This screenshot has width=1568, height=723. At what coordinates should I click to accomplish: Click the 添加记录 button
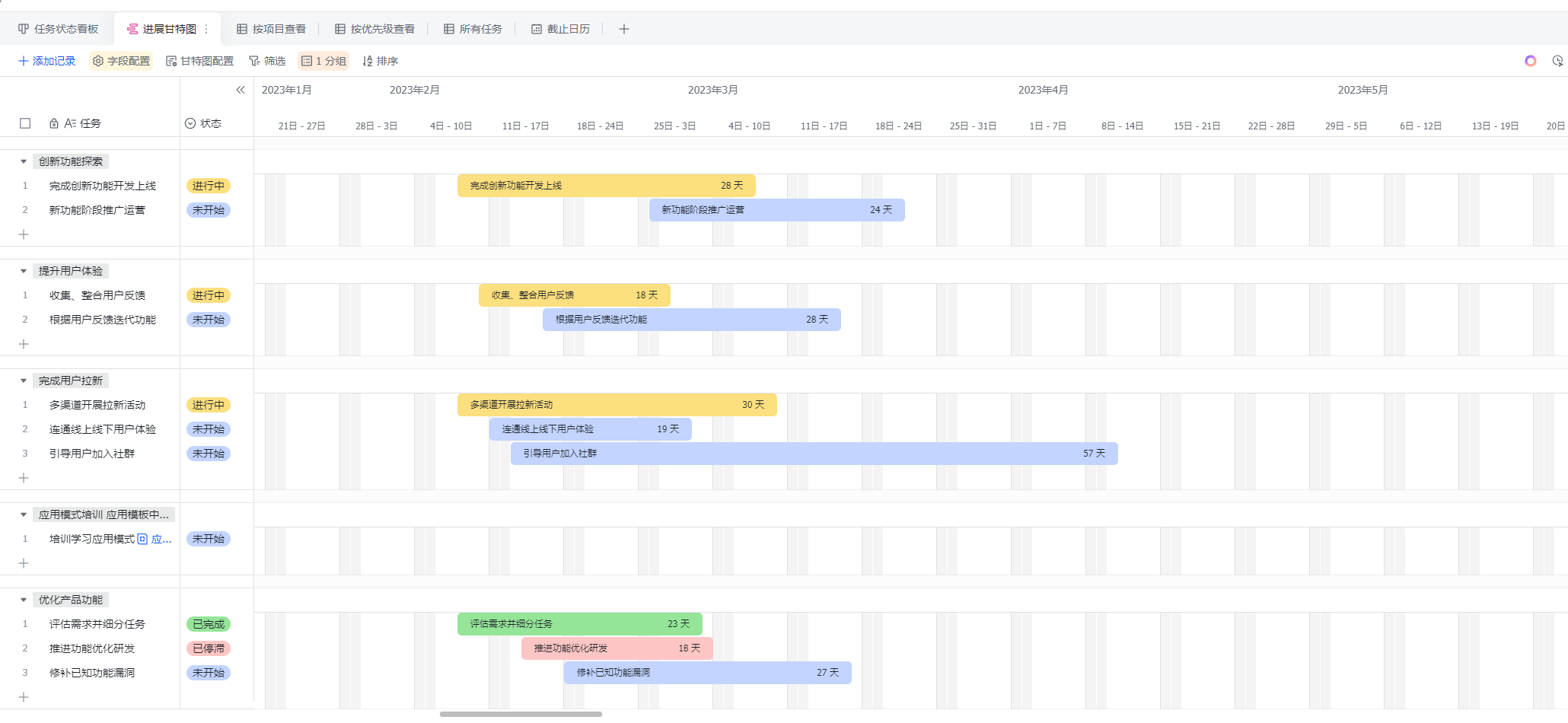(x=47, y=61)
